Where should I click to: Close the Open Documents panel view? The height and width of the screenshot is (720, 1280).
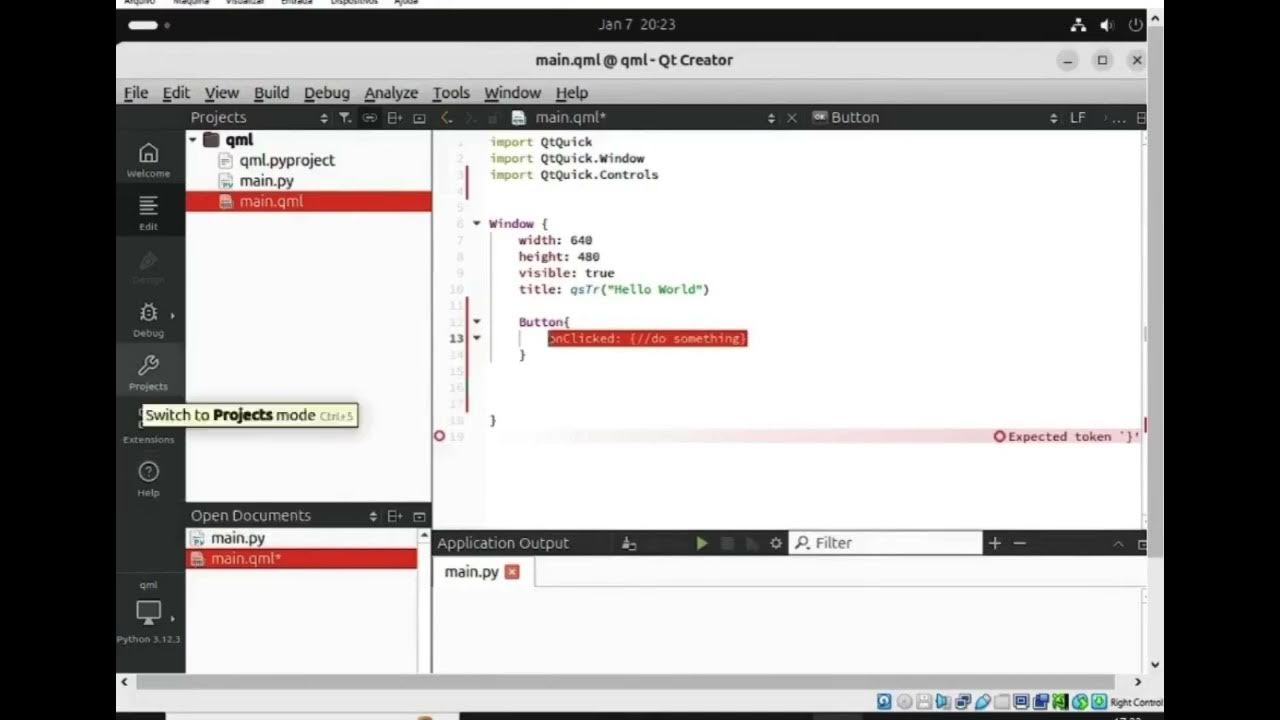tap(419, 516)
